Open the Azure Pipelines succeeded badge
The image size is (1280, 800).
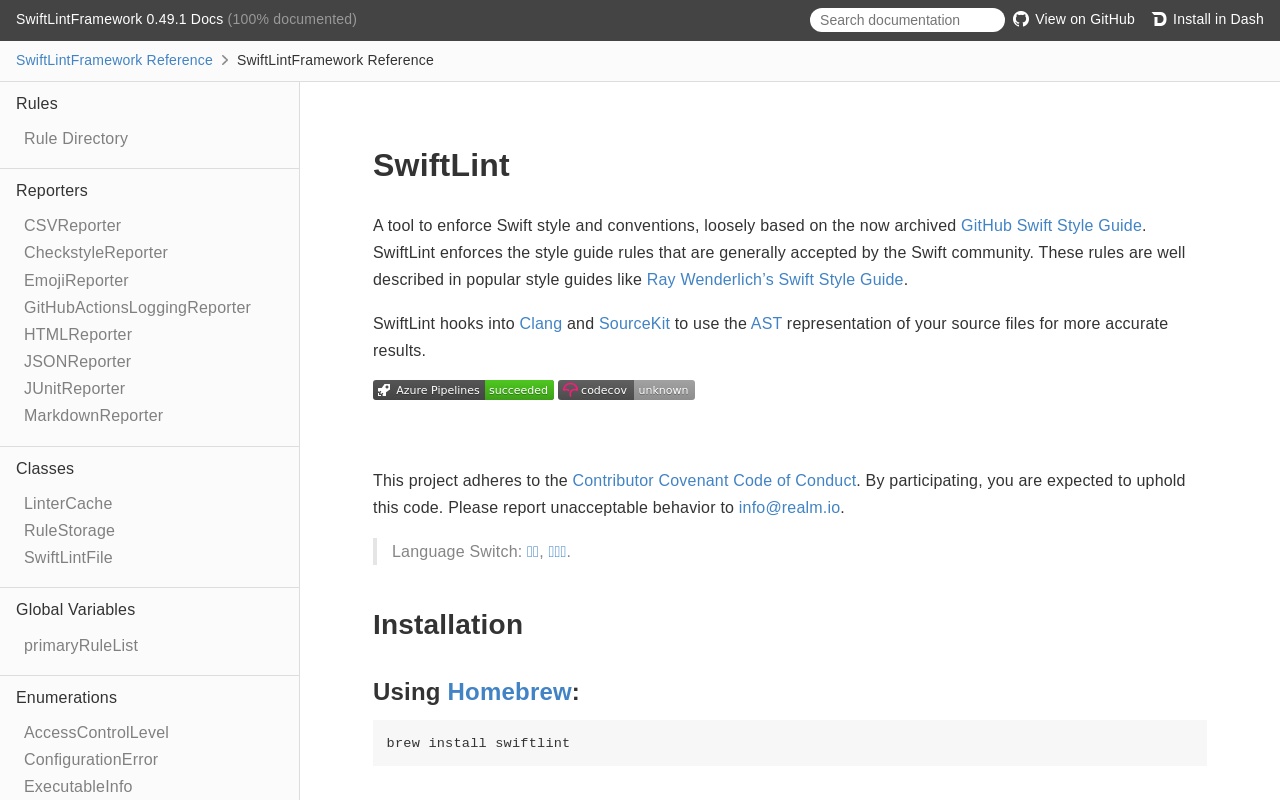[x=463, y=390]
